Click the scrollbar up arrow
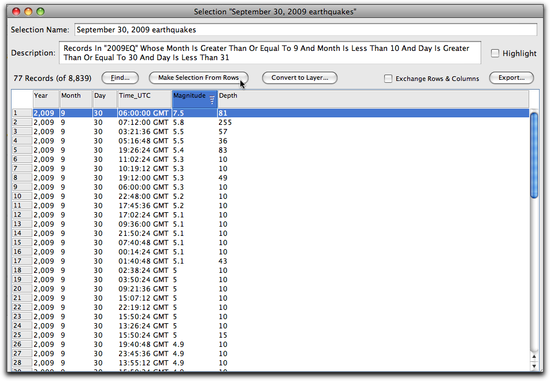 [534, 357]
